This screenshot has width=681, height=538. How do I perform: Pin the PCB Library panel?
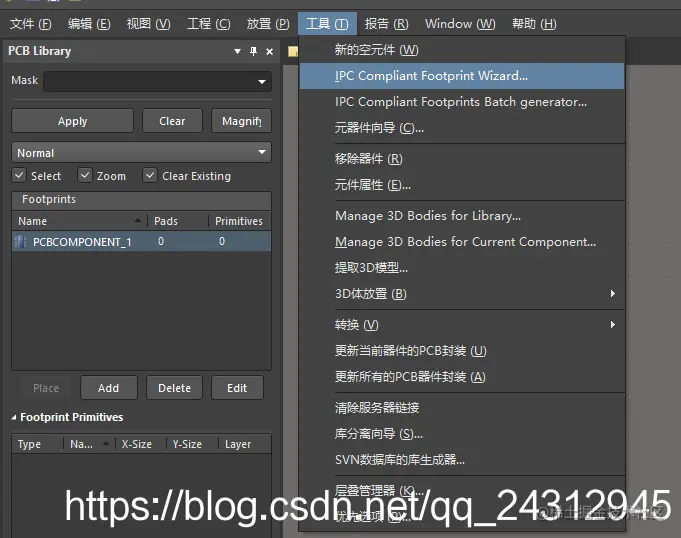coord(254,52)
